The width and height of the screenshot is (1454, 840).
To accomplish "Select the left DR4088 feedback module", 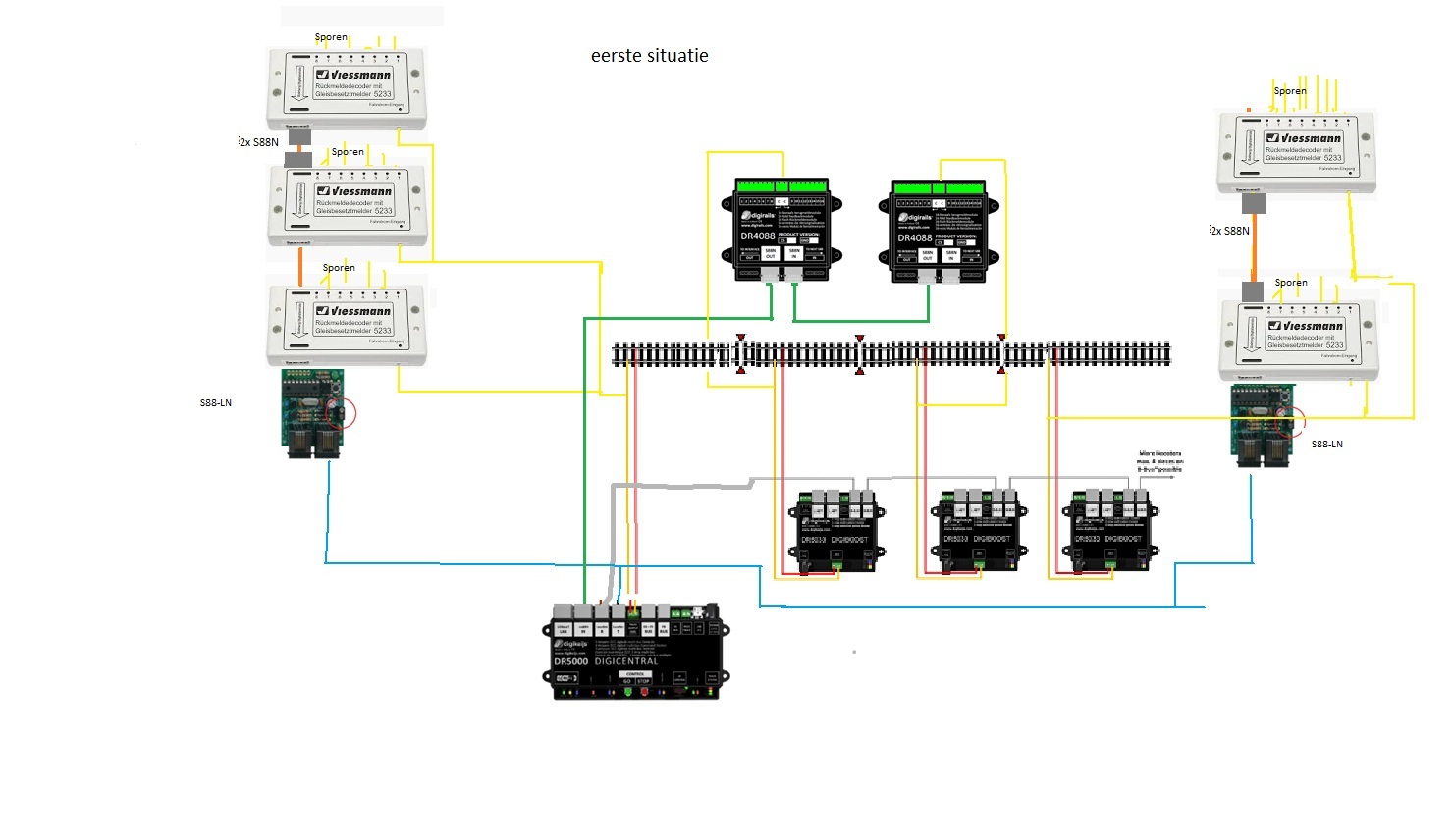I will click(x=781, y=231).
